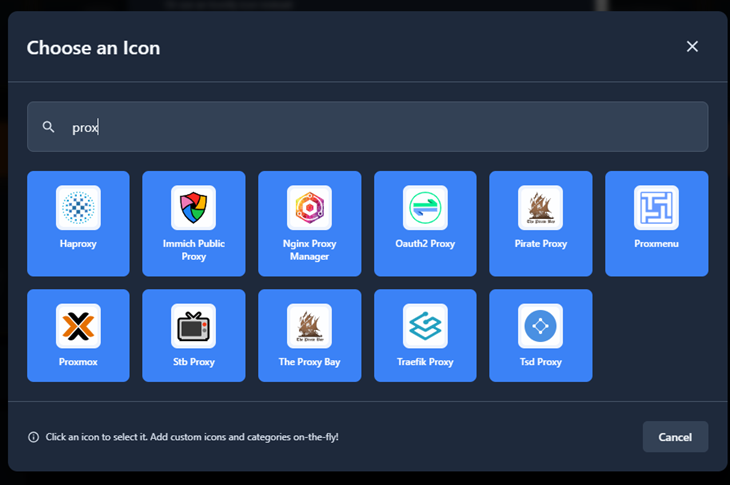Choose the Pirate Proxy icon
Image resolution: width=730 pixels, height=485 pixels.
[541, 223]
